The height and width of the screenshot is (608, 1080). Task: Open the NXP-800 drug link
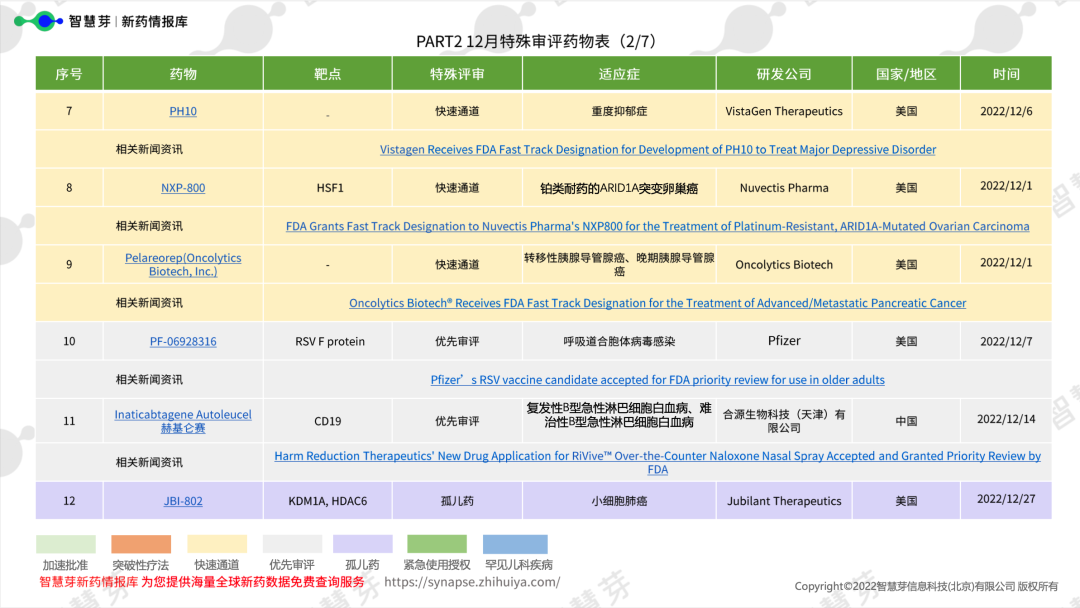coord(183,187)
